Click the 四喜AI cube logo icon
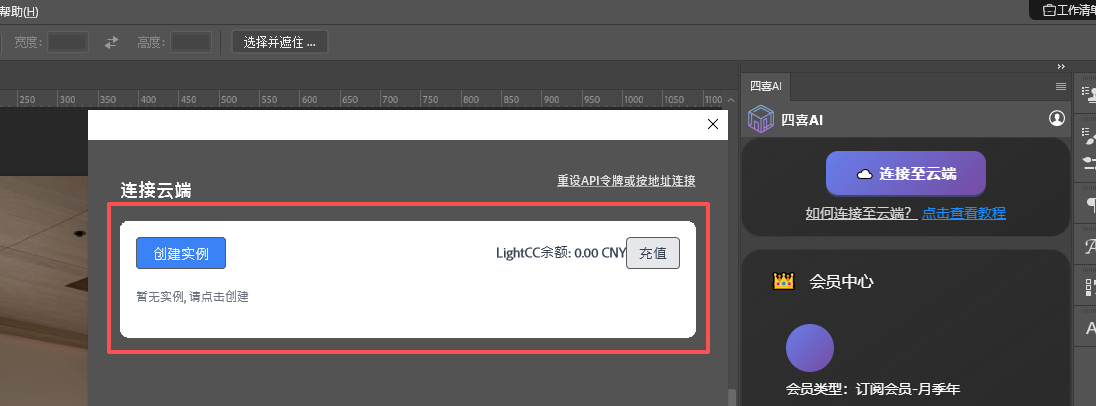The width and height of the screenshot is (1096, 406). point(761,120)
